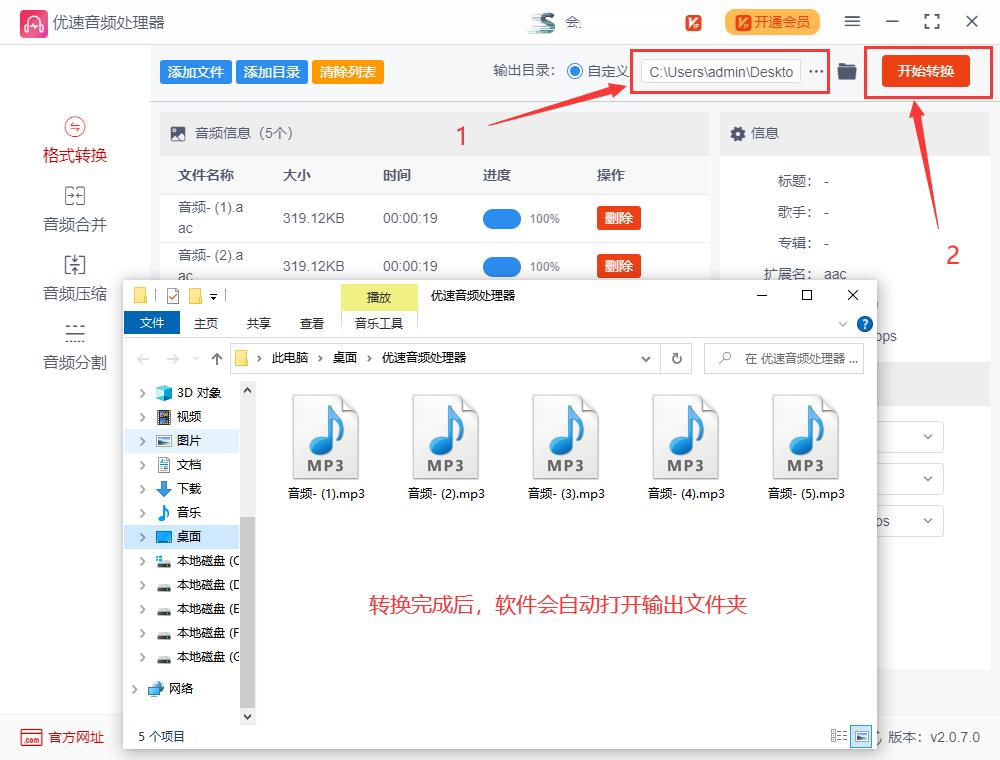Viewport: 1000px width, 760px height.
Task: Open the 主页 ribbon tab
Action: tap(205, 323)
